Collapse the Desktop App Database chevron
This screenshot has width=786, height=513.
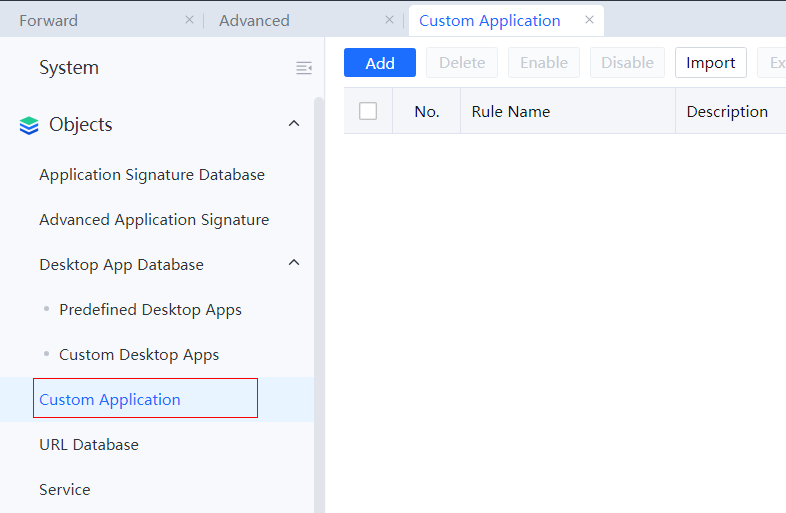click(x=293, y=263)
